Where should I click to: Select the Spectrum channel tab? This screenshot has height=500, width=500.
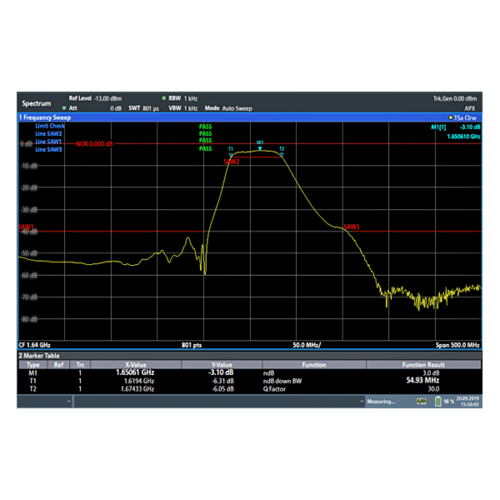pyautogui.click(x=36, y=103)
